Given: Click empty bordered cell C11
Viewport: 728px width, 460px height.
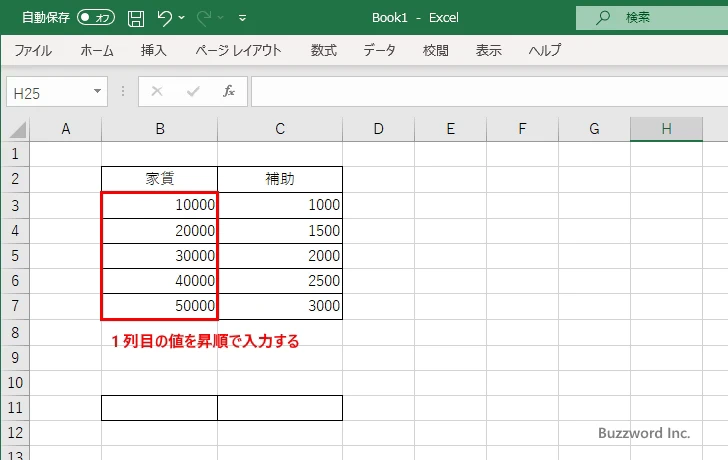Looking at the screenshot, I should coord(280,408).
